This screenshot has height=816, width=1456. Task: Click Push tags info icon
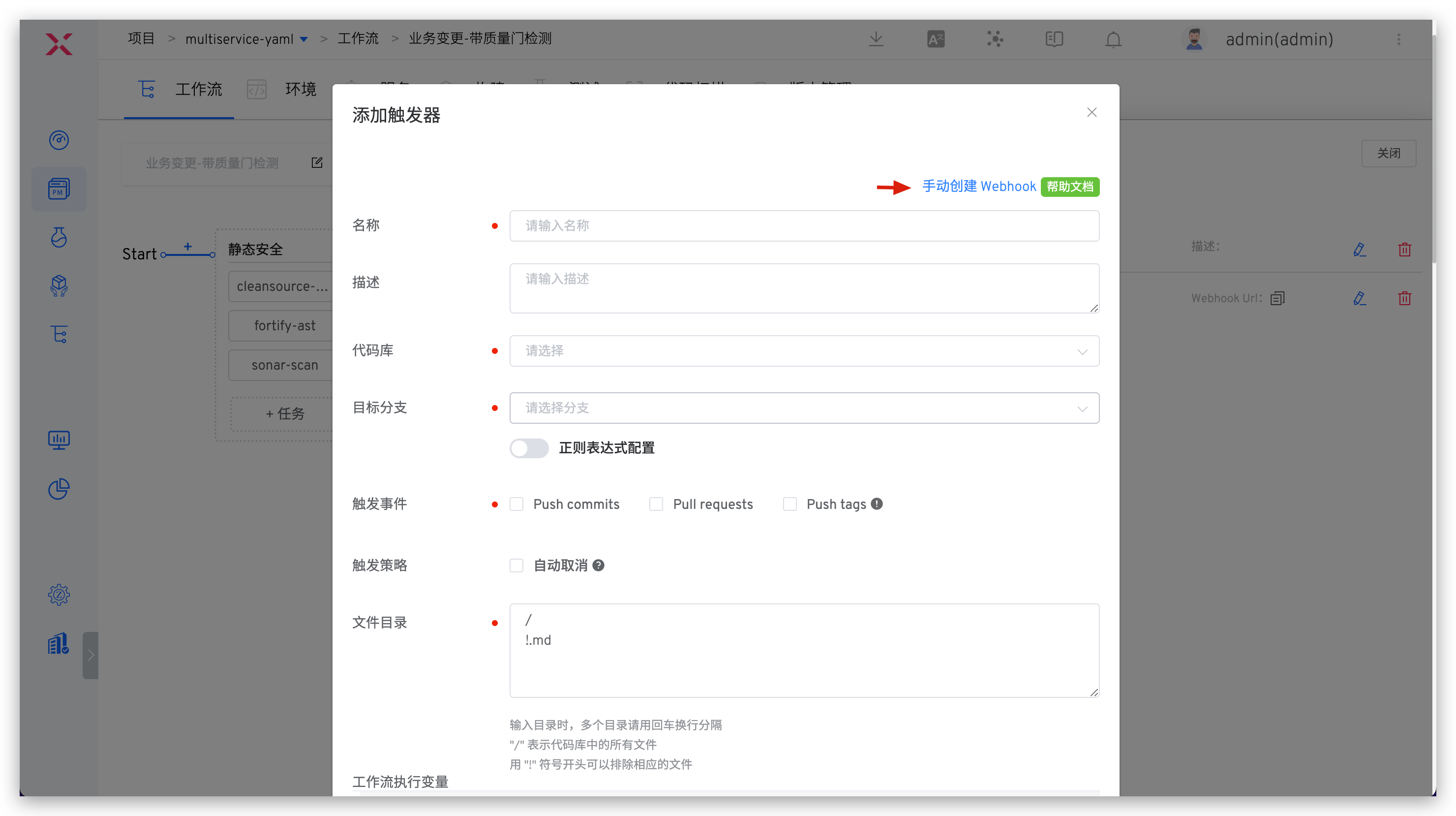tap(877, 503)
